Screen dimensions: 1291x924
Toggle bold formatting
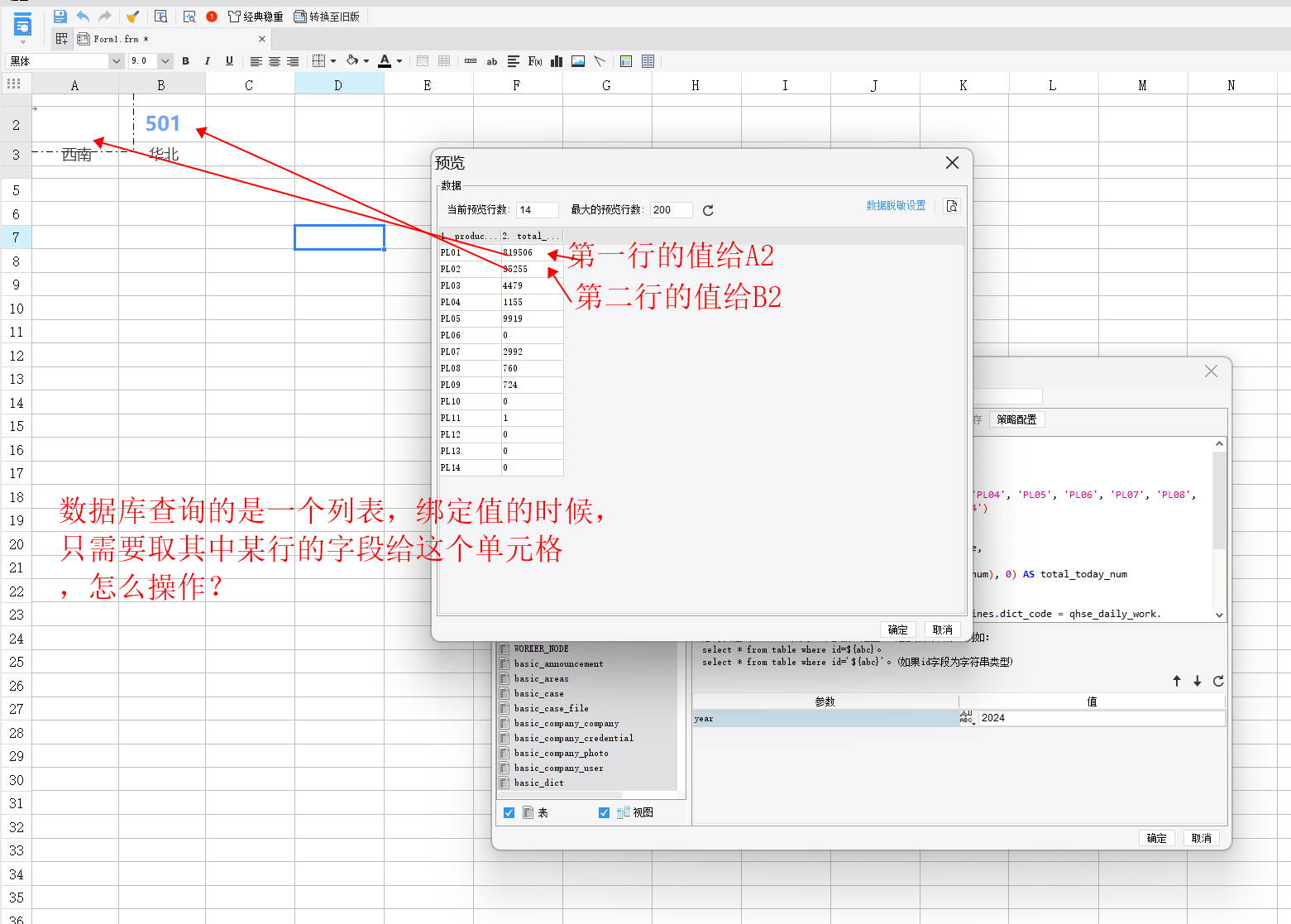click(185, 61)
